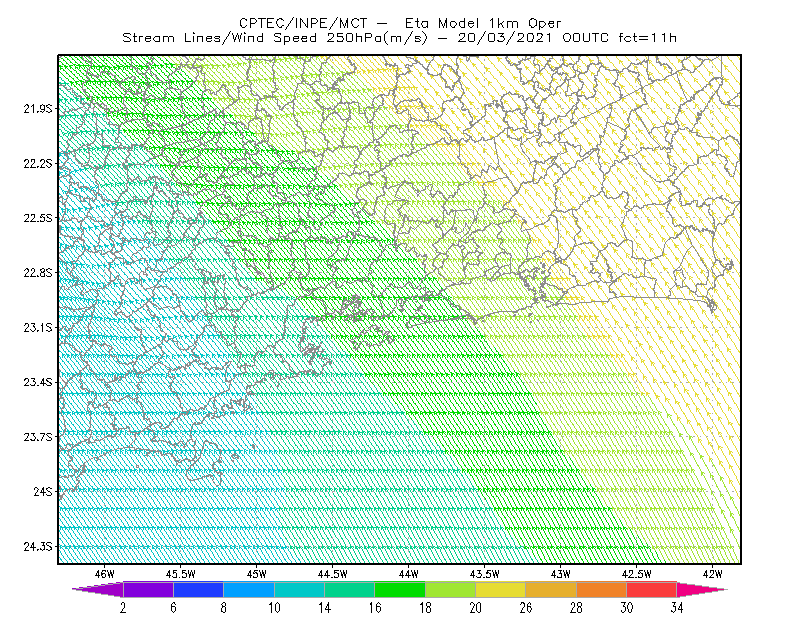Click the yellow 20-26 legend segment
The height and width of the screenshot is (618, 800).
(x=501, y=589)
